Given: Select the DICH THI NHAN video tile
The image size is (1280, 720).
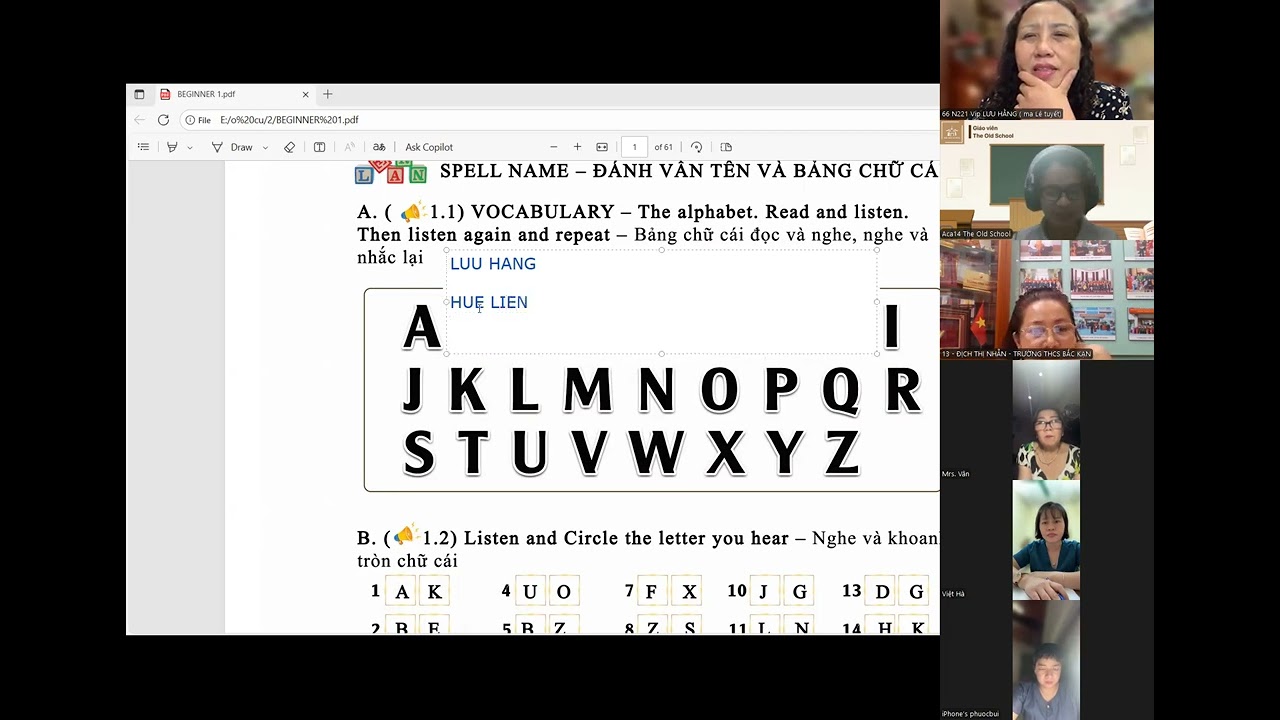Looking at the screenshot, I should click(x=1047, y=300).
